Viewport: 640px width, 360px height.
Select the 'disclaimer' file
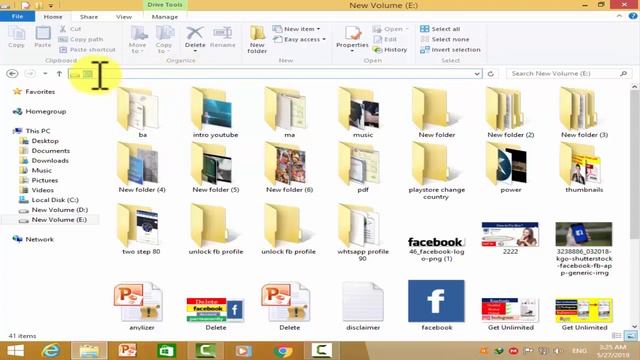tap(363, 306)
